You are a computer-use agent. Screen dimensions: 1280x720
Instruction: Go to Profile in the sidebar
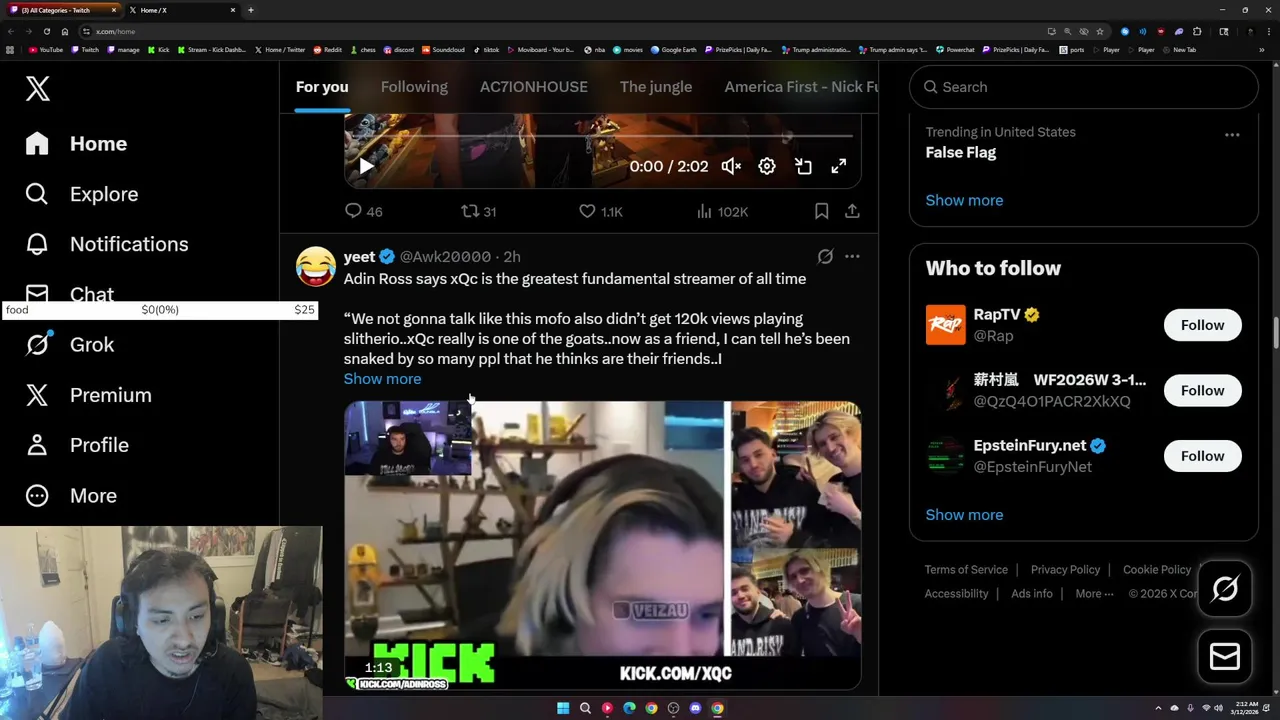point(77,445)
